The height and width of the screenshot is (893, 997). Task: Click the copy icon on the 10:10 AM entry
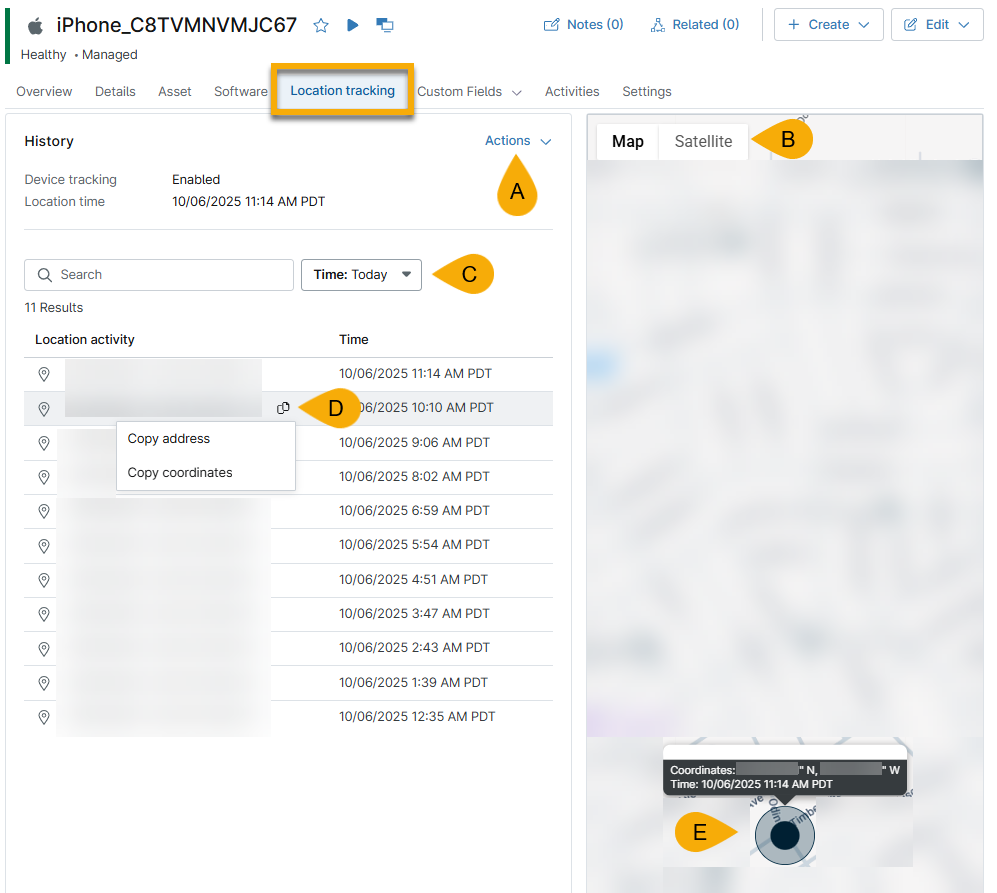tap(283, 408)
